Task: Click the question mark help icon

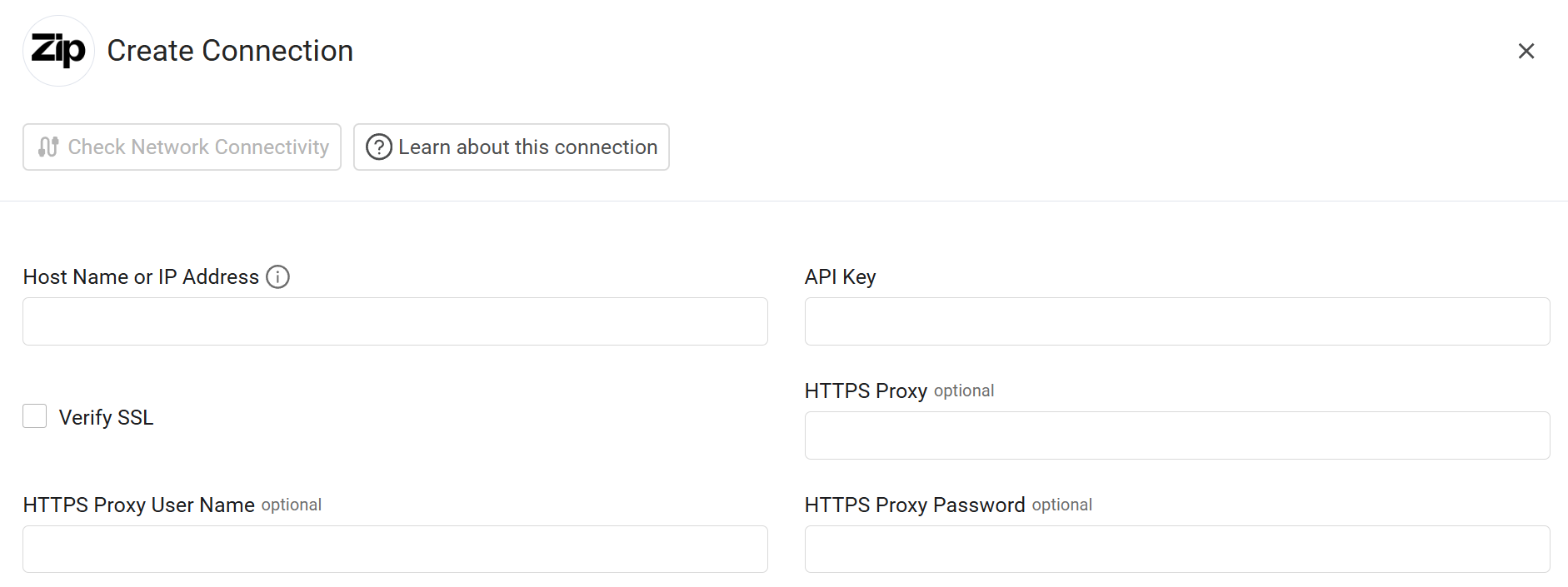Action: point(379,147)
